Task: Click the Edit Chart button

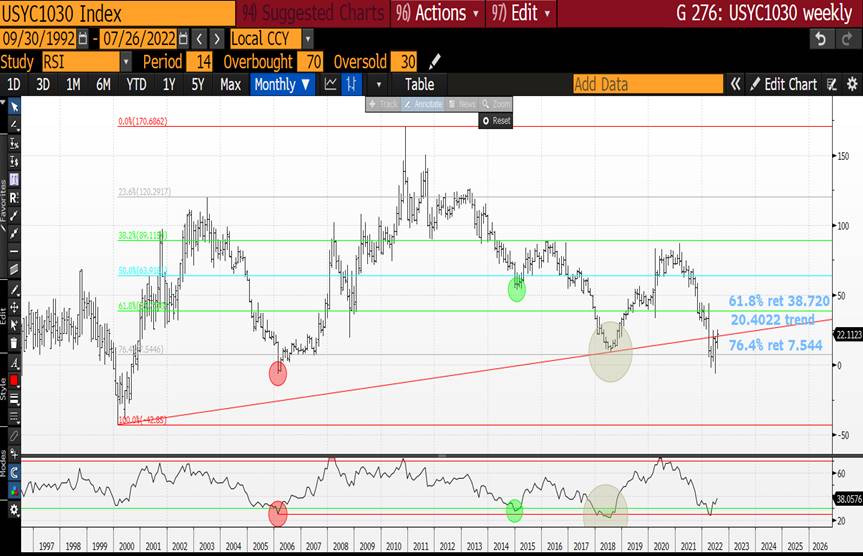Action: click(784, 84)
